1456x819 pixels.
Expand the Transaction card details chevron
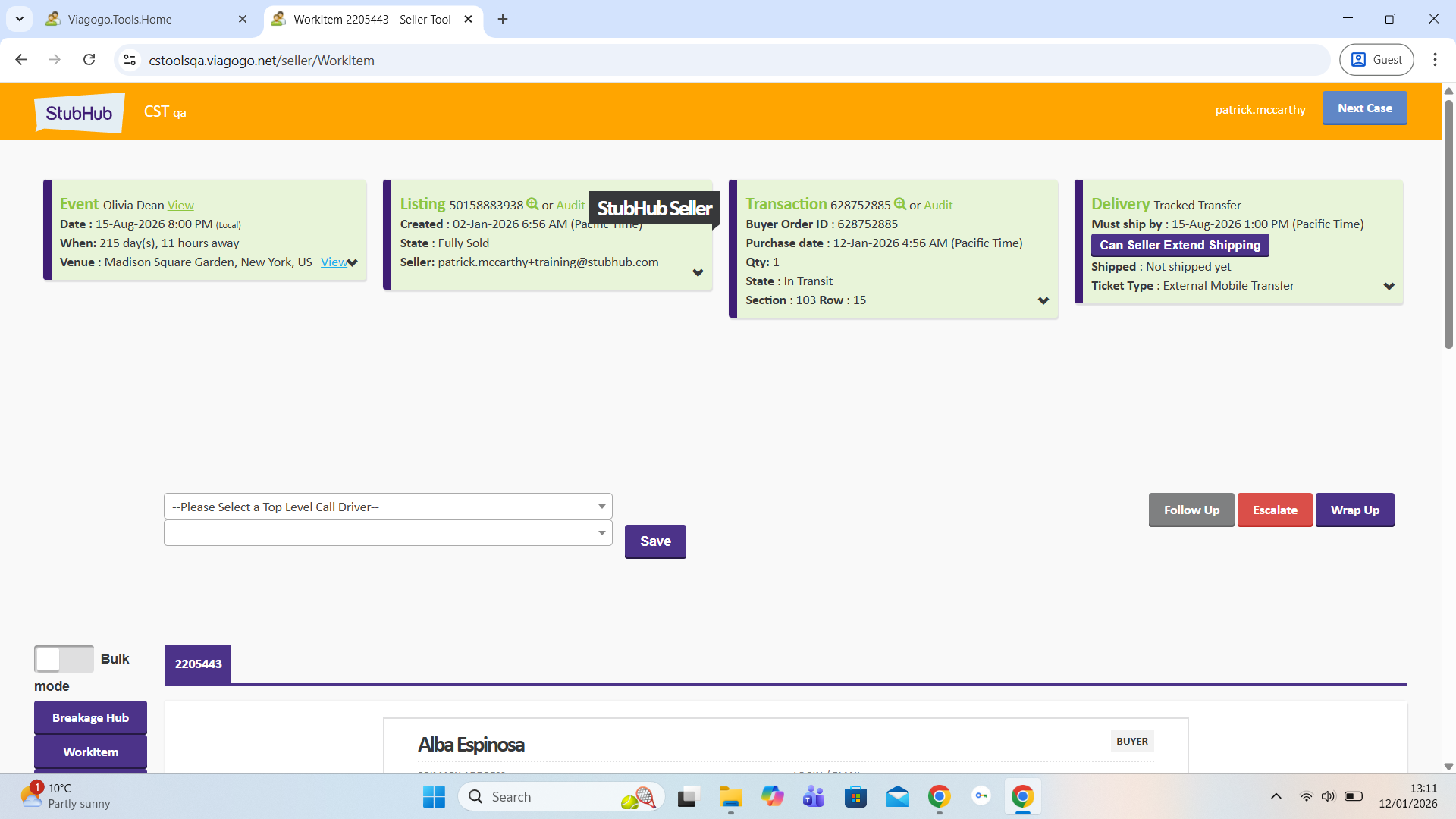click(x=1043, y=301)
